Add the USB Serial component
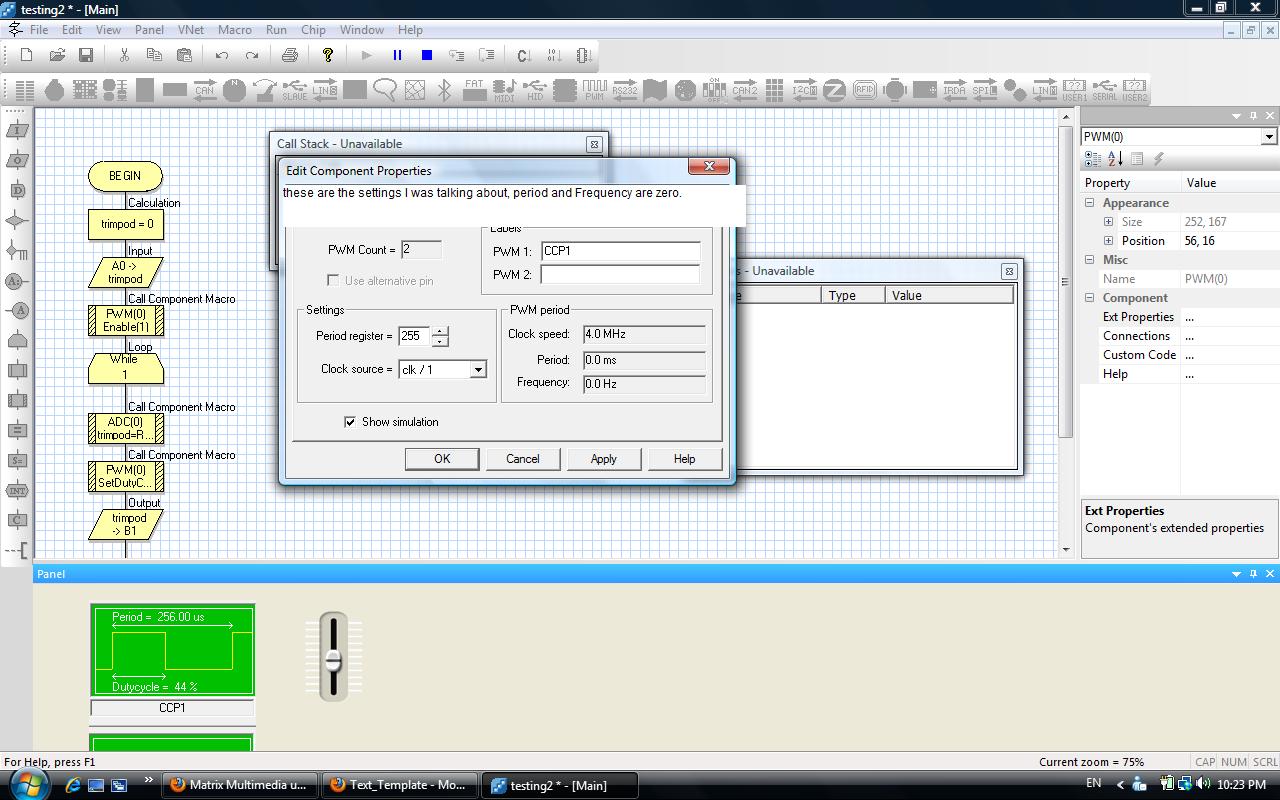The height and width of the screenshot is (800, 1280). pos(1105,90)
